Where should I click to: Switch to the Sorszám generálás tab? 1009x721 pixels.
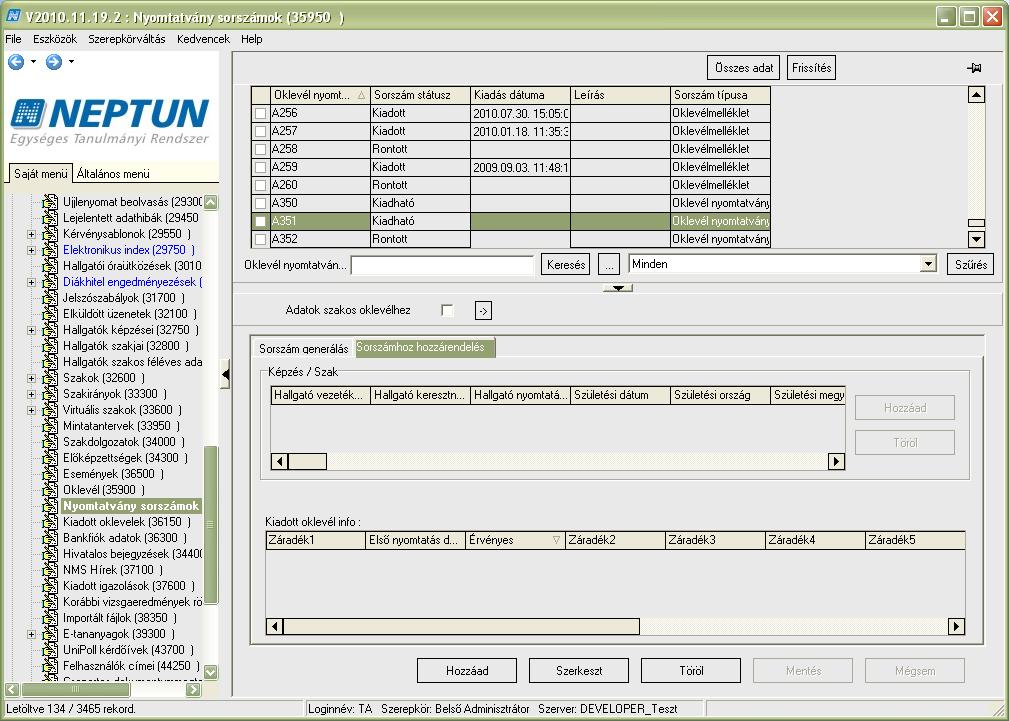point(304,349)
